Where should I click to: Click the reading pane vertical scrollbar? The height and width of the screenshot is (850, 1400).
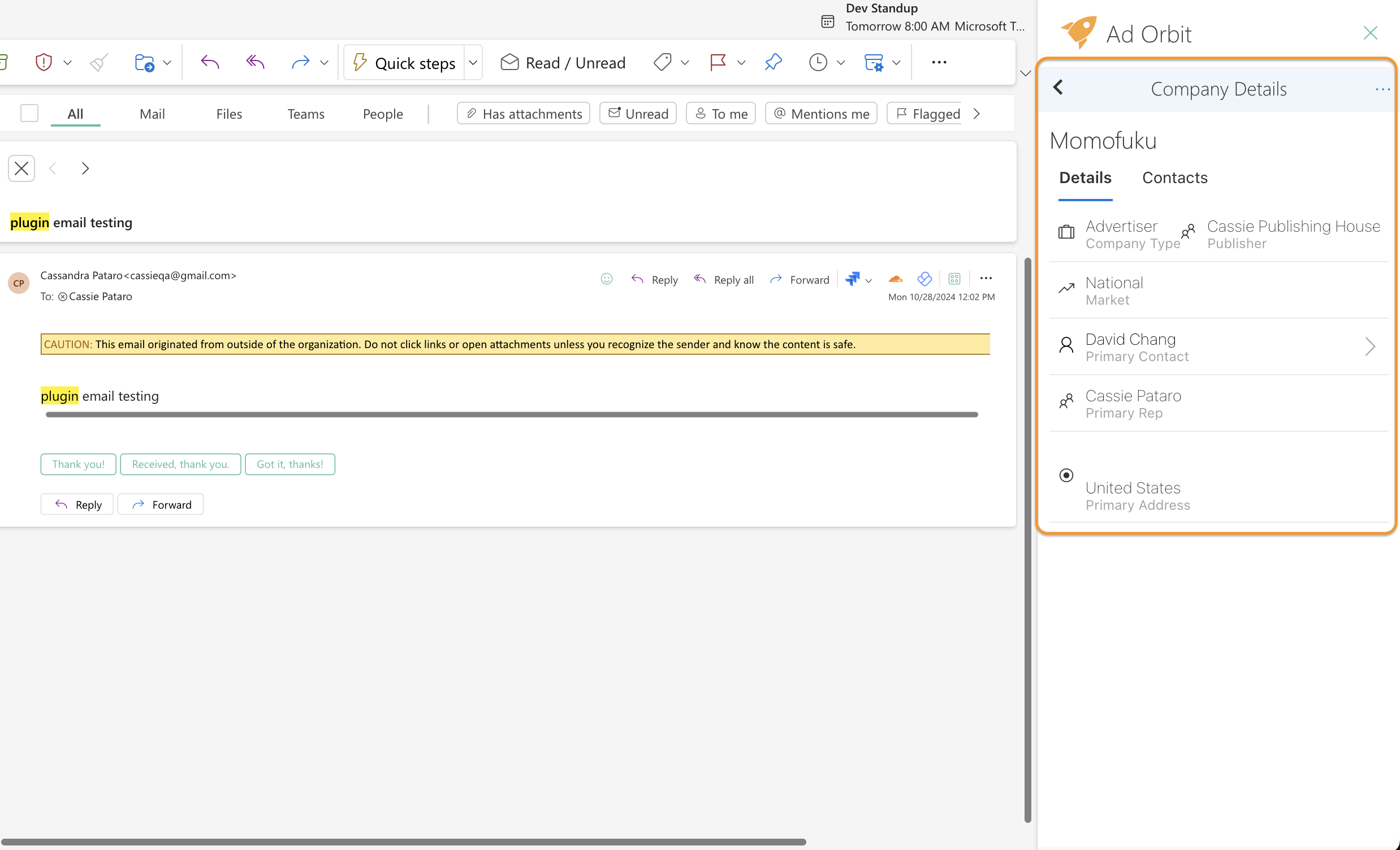click(1027, 539)
